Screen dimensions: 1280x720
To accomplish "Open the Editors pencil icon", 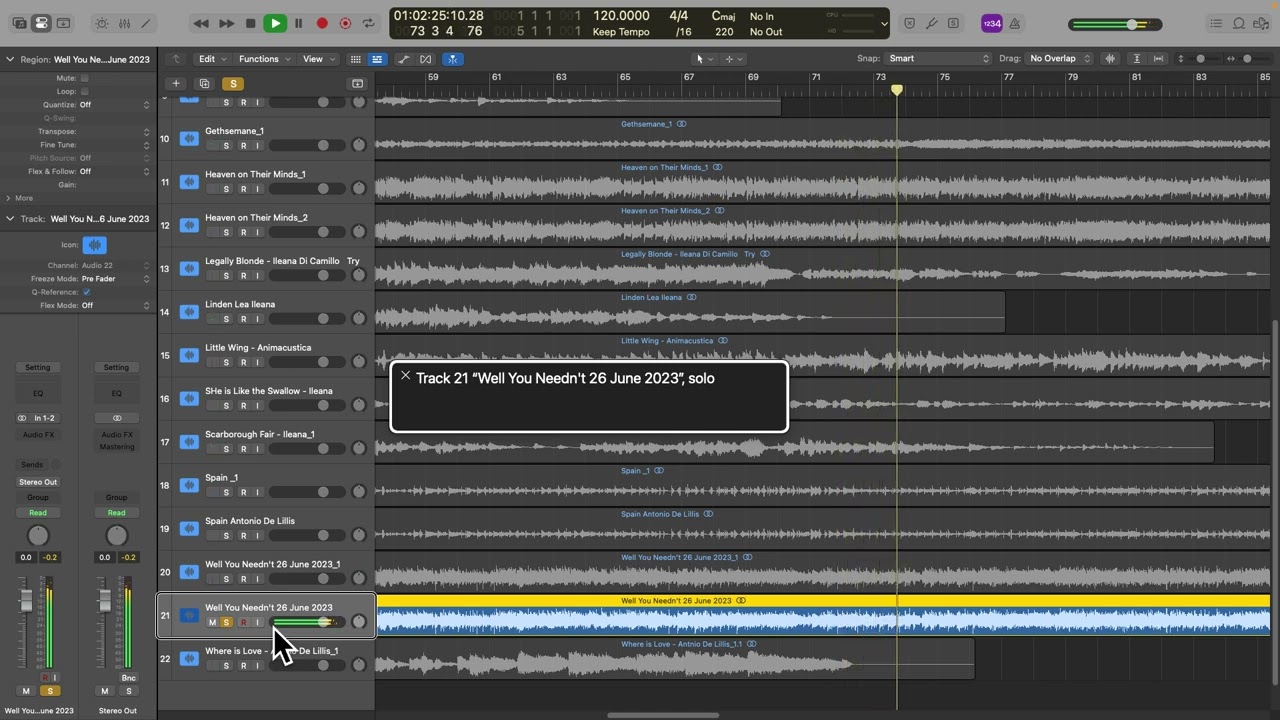I will click(146, 23).
